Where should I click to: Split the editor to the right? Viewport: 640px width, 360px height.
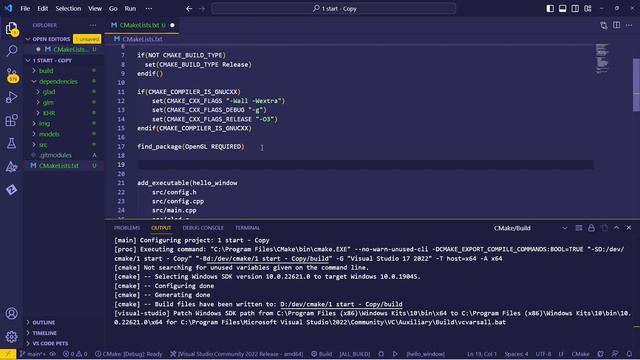(616, 25)
